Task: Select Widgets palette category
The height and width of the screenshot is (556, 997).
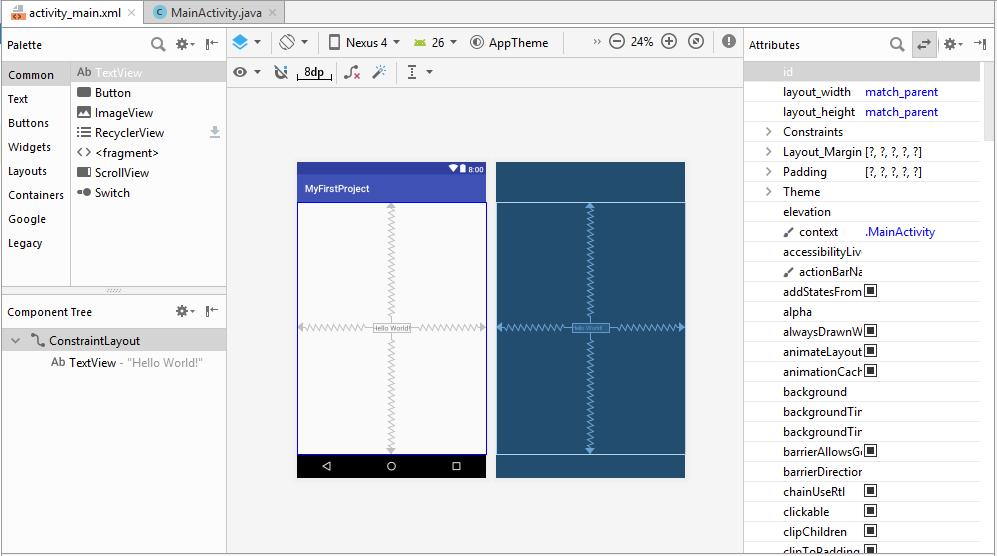Action: [x=36, y=147]
